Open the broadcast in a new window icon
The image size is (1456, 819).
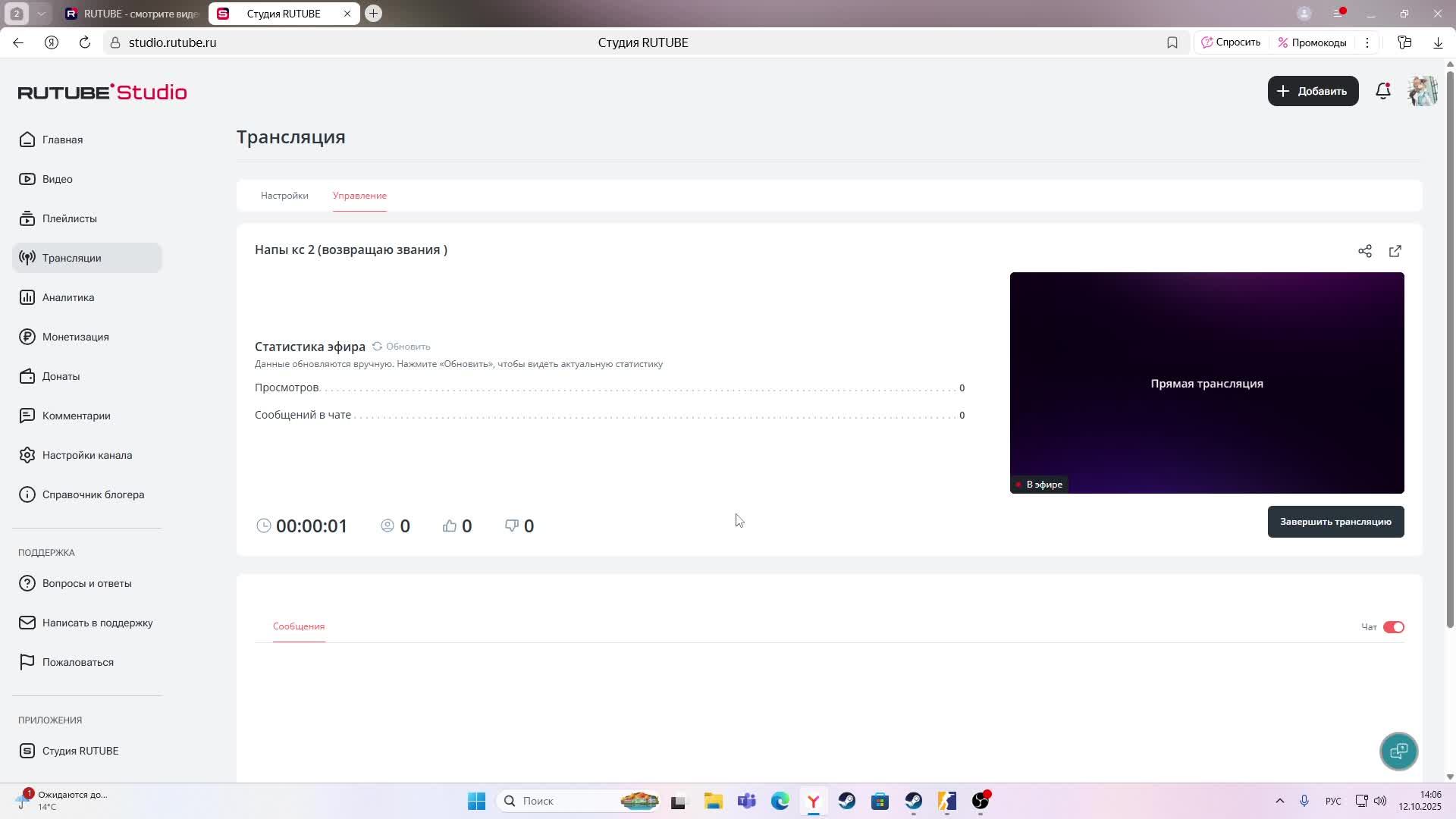click(x=1395, y=251)
